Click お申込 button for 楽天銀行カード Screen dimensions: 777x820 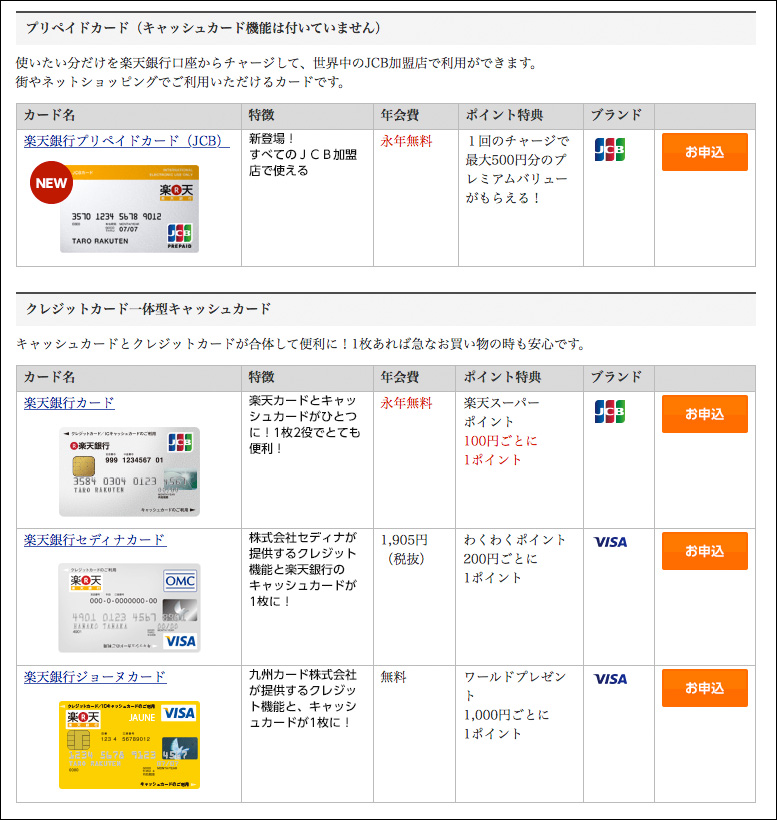coord(704,414)
